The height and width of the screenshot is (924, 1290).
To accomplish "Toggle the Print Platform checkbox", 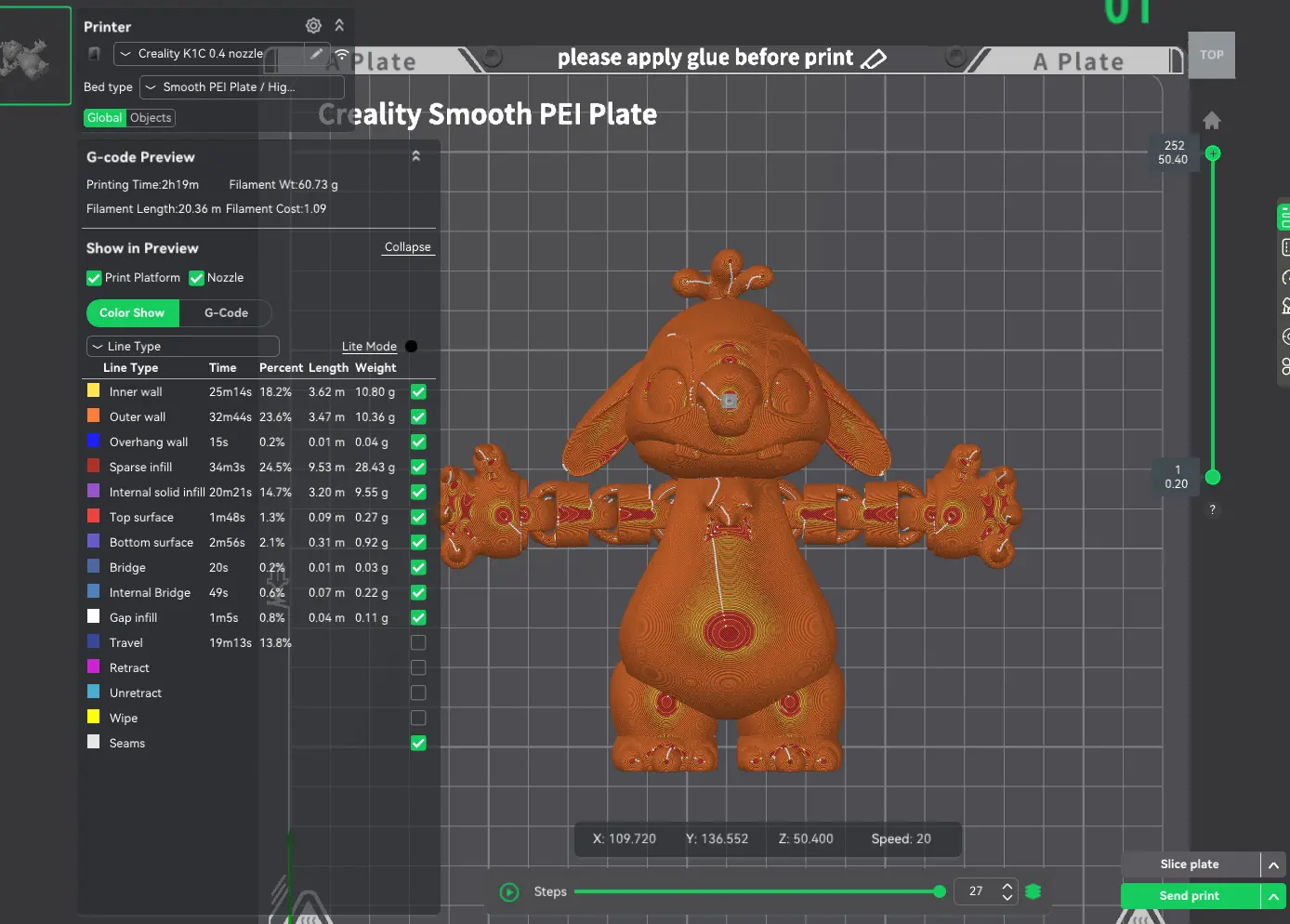I will tap(94, 278).
